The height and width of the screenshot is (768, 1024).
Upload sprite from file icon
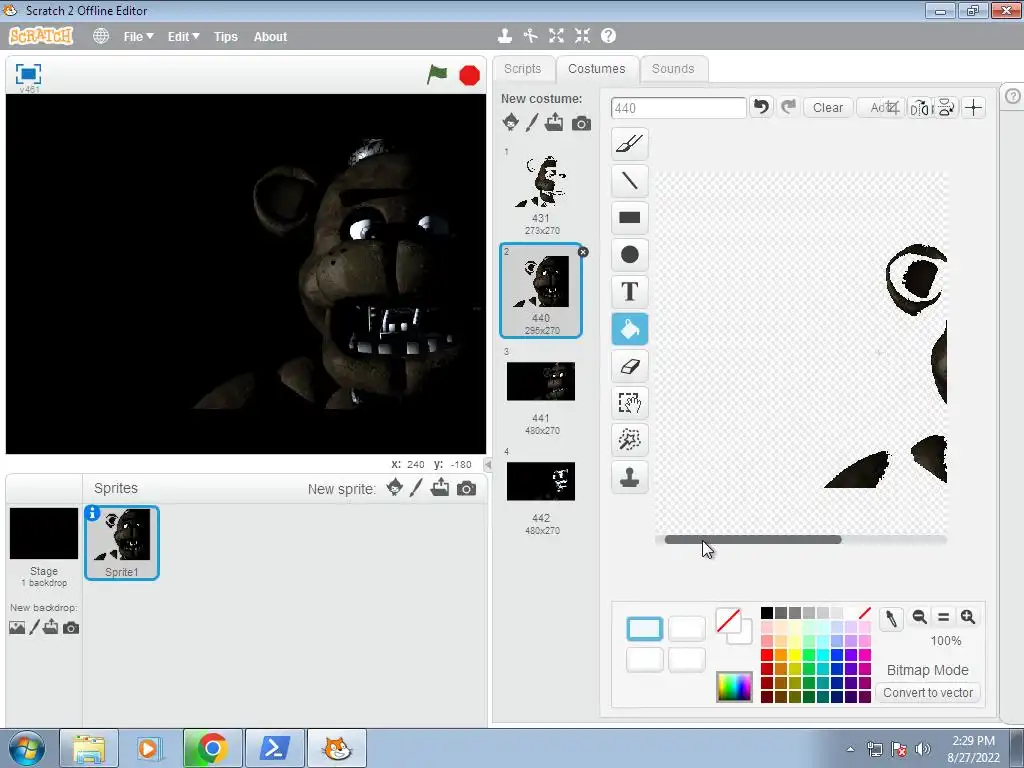click(x=440, y=487)
